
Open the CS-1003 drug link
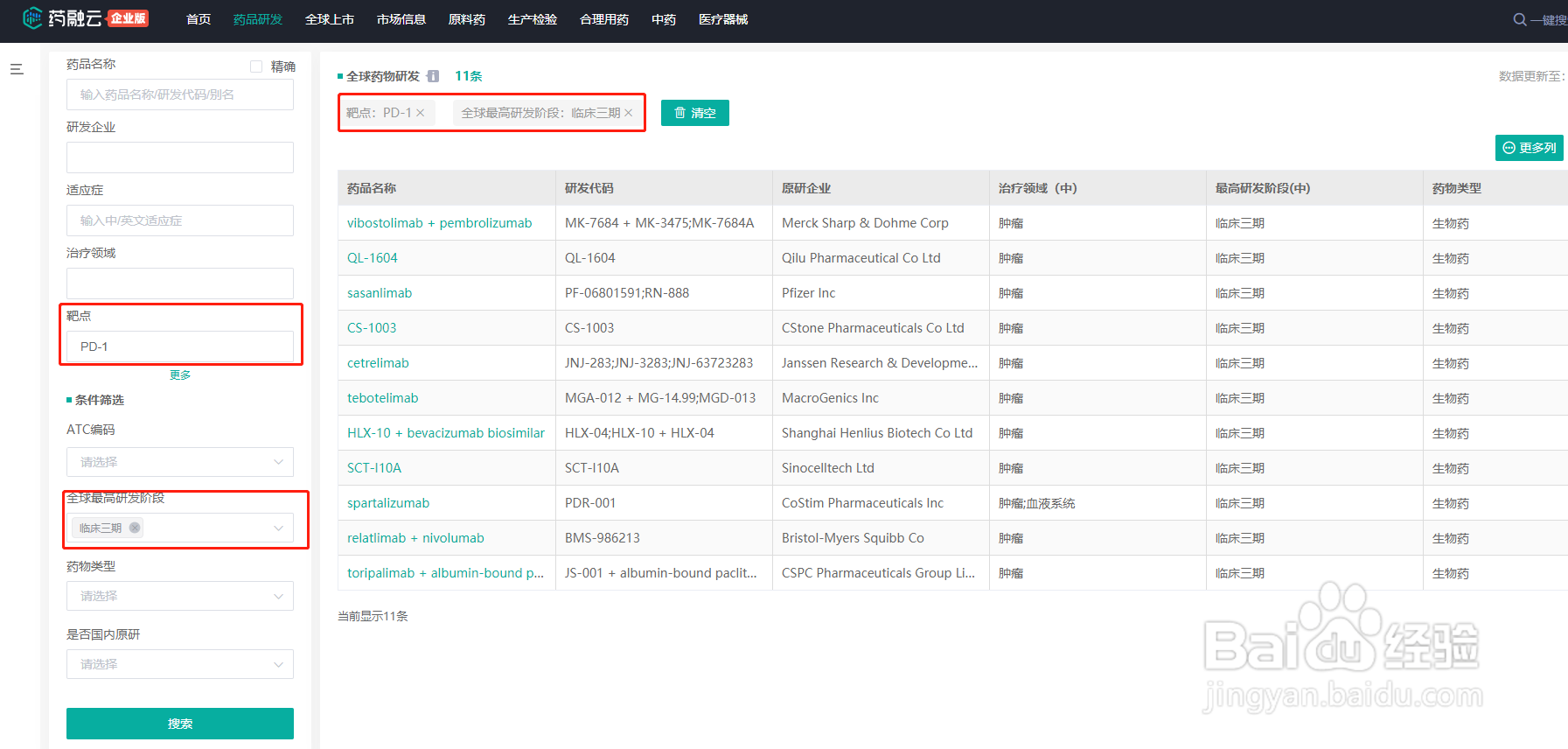372,328
